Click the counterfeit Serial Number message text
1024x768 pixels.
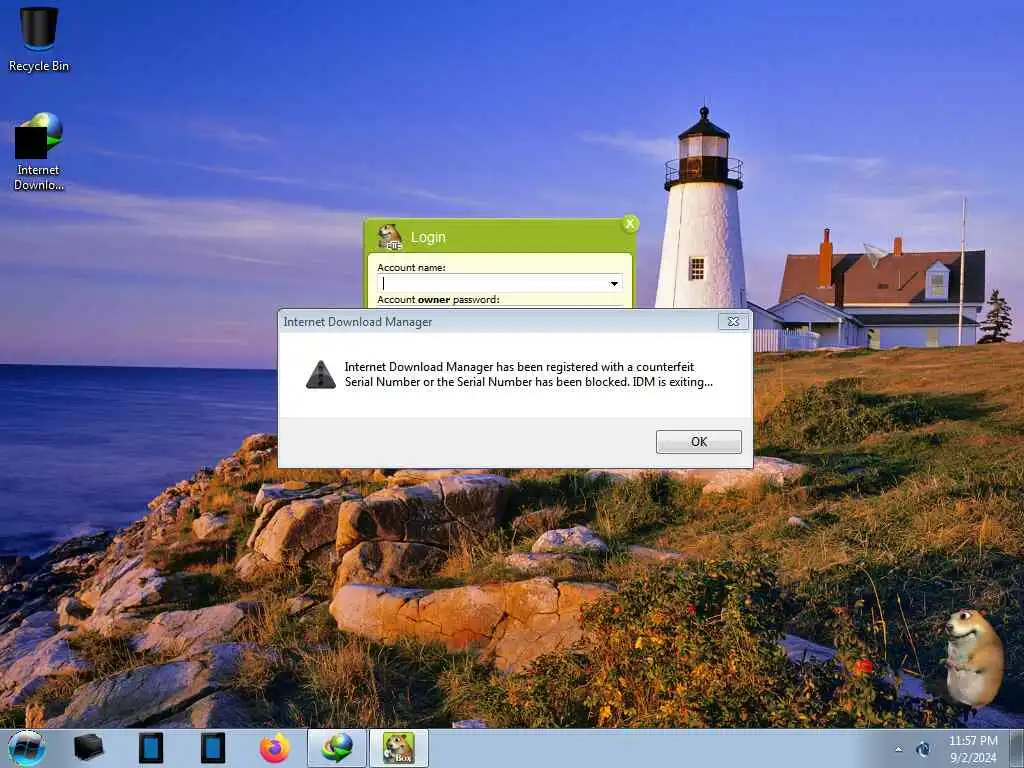point(528,374)
